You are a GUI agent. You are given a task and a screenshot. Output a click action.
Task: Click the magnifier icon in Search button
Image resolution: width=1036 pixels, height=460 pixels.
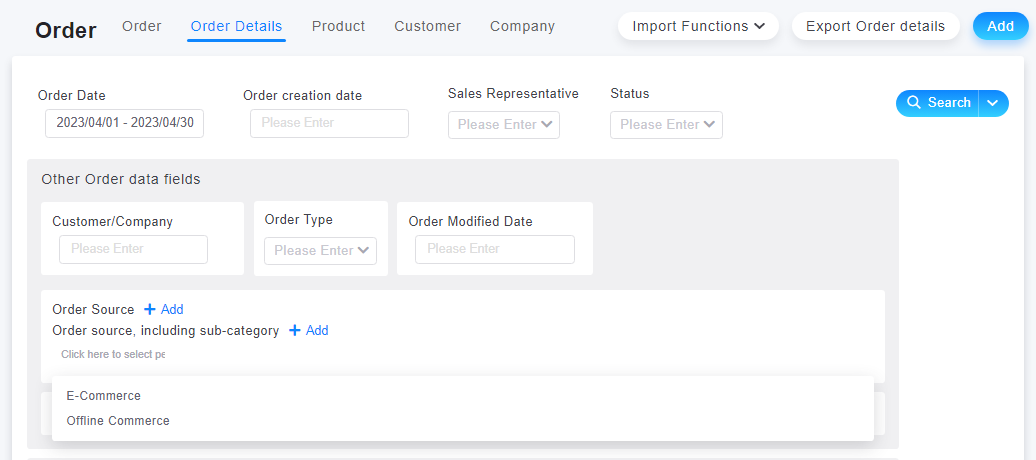pos(914,102)
